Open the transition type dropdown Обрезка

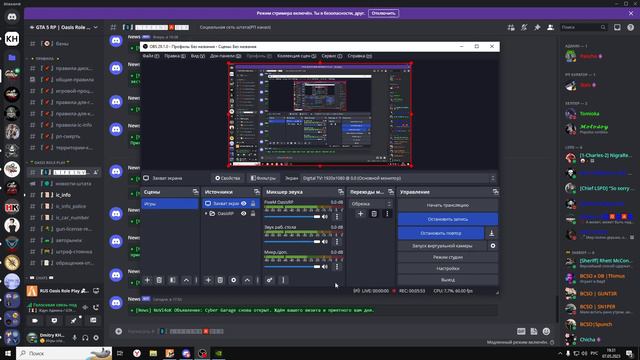(x=371, y=204)
